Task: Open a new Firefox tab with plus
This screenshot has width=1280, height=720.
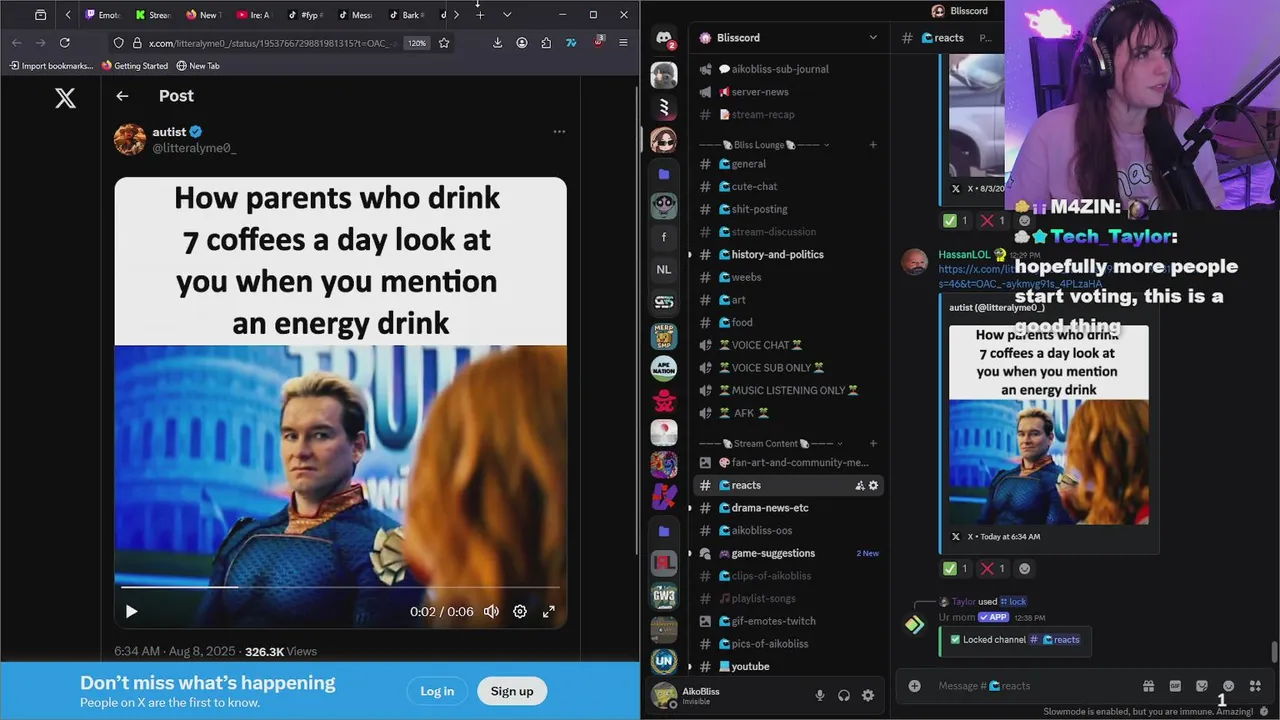Action: pos(480,15)
